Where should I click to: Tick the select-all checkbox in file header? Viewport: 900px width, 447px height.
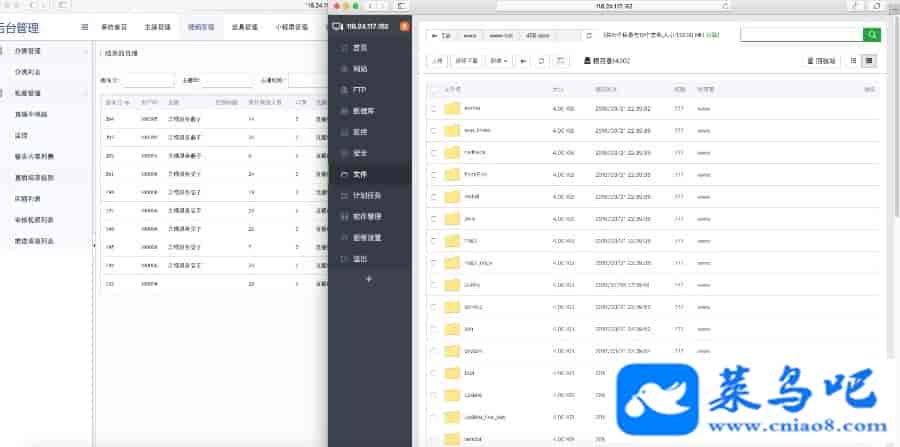[x=433, y=89]
